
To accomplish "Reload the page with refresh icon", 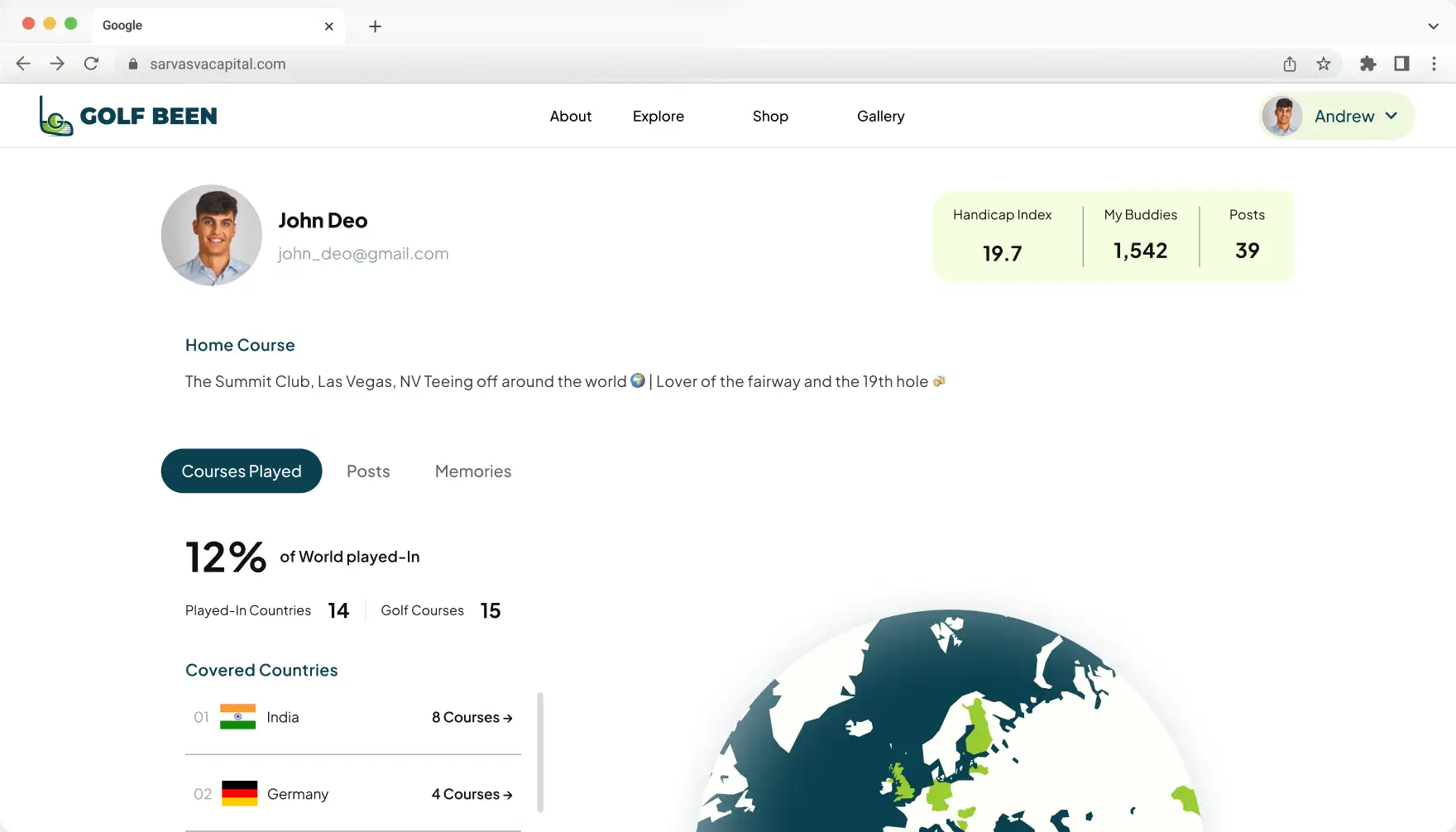I will (91, 64).
